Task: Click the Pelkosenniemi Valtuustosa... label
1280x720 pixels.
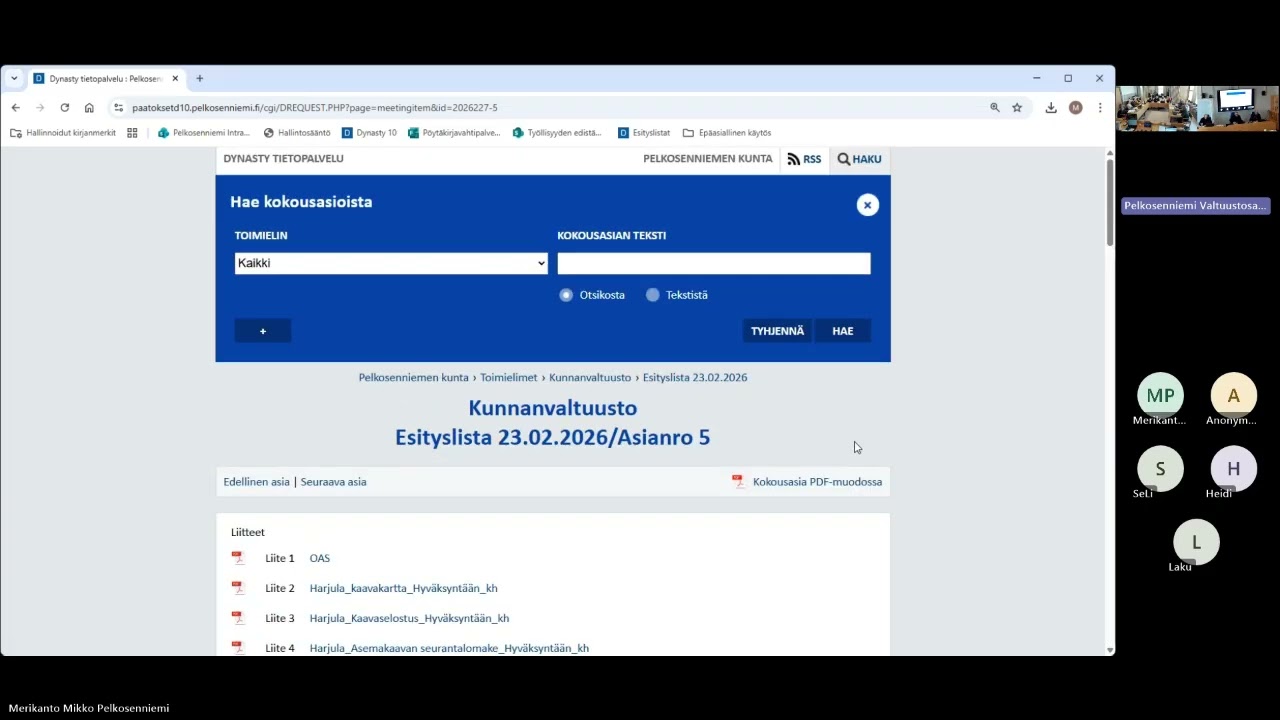Action: point(1196,206)
